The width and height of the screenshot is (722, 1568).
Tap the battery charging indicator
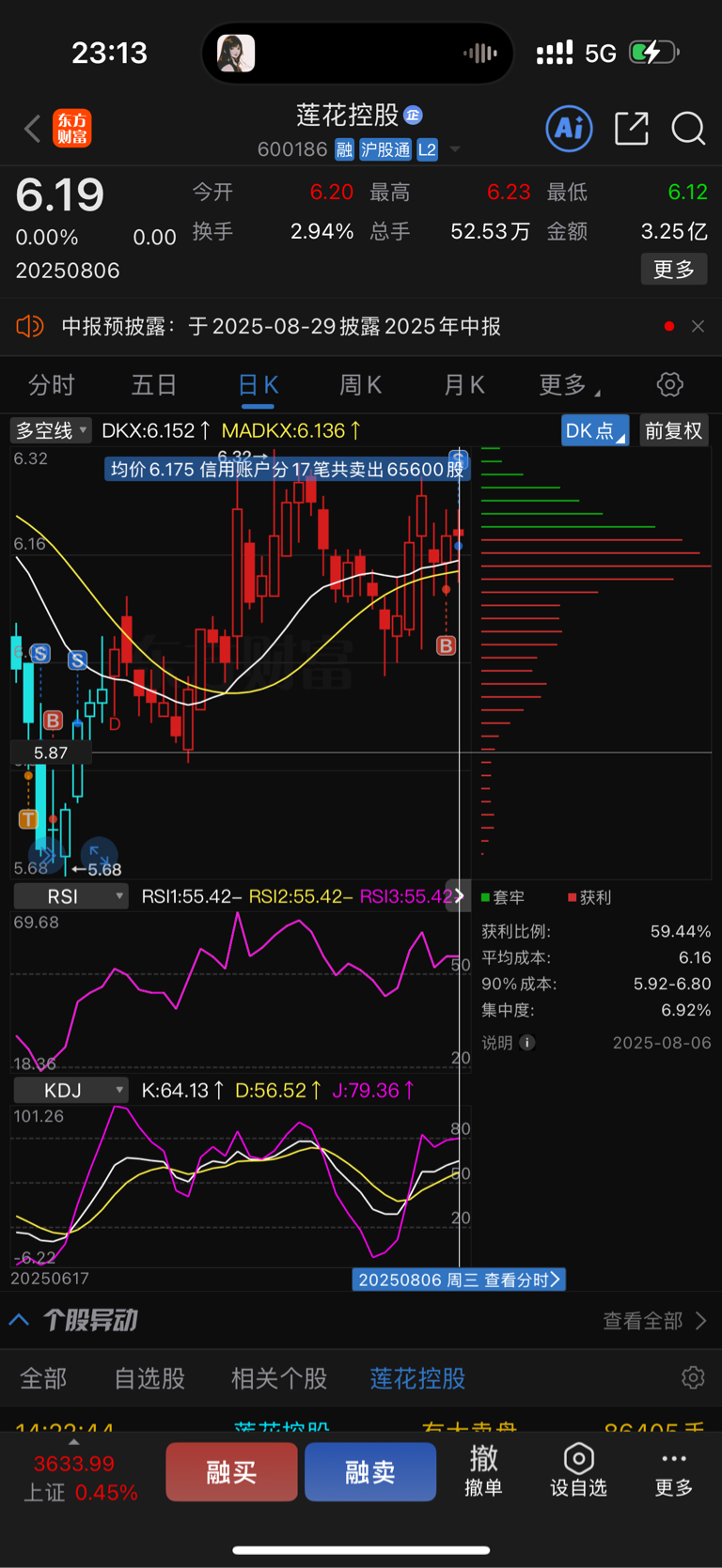pyautogui.click(x=653, y=53)
